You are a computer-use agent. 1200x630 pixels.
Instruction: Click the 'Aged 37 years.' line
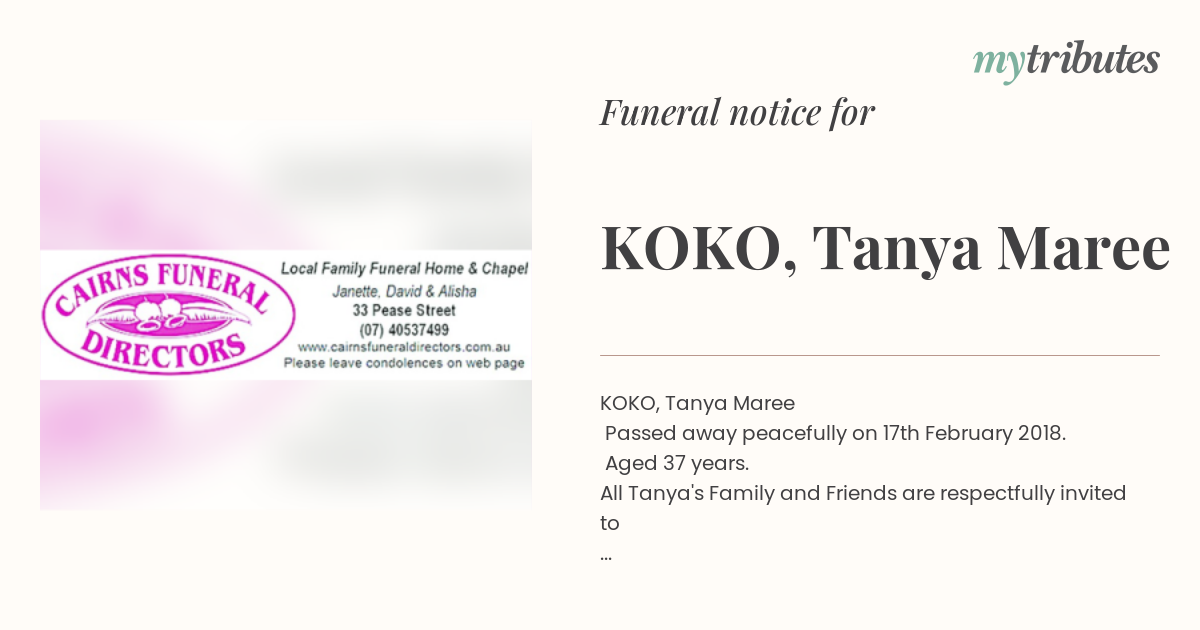coord(677,464)
